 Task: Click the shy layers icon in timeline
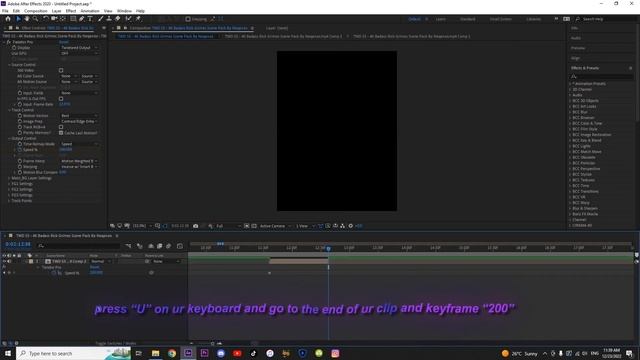[x=151, y=246]
